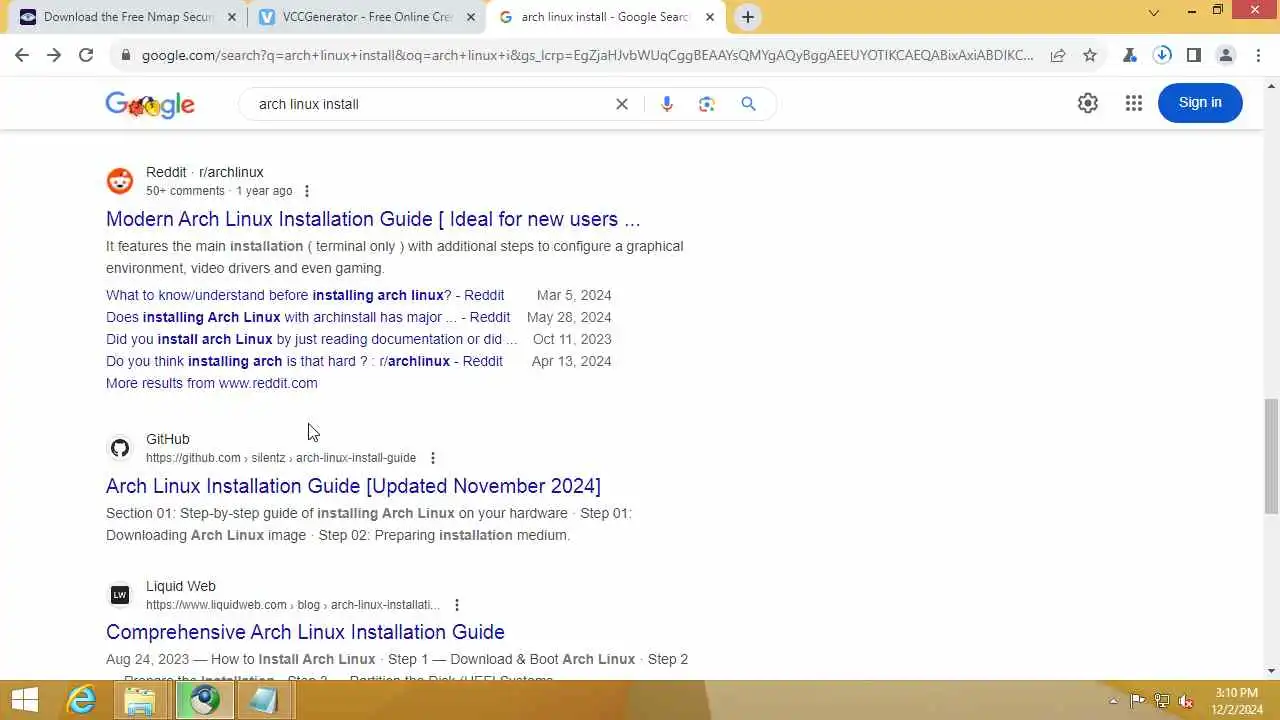
Task: Click '50+ comments' text under Reddit
Action: coord(185,191)
